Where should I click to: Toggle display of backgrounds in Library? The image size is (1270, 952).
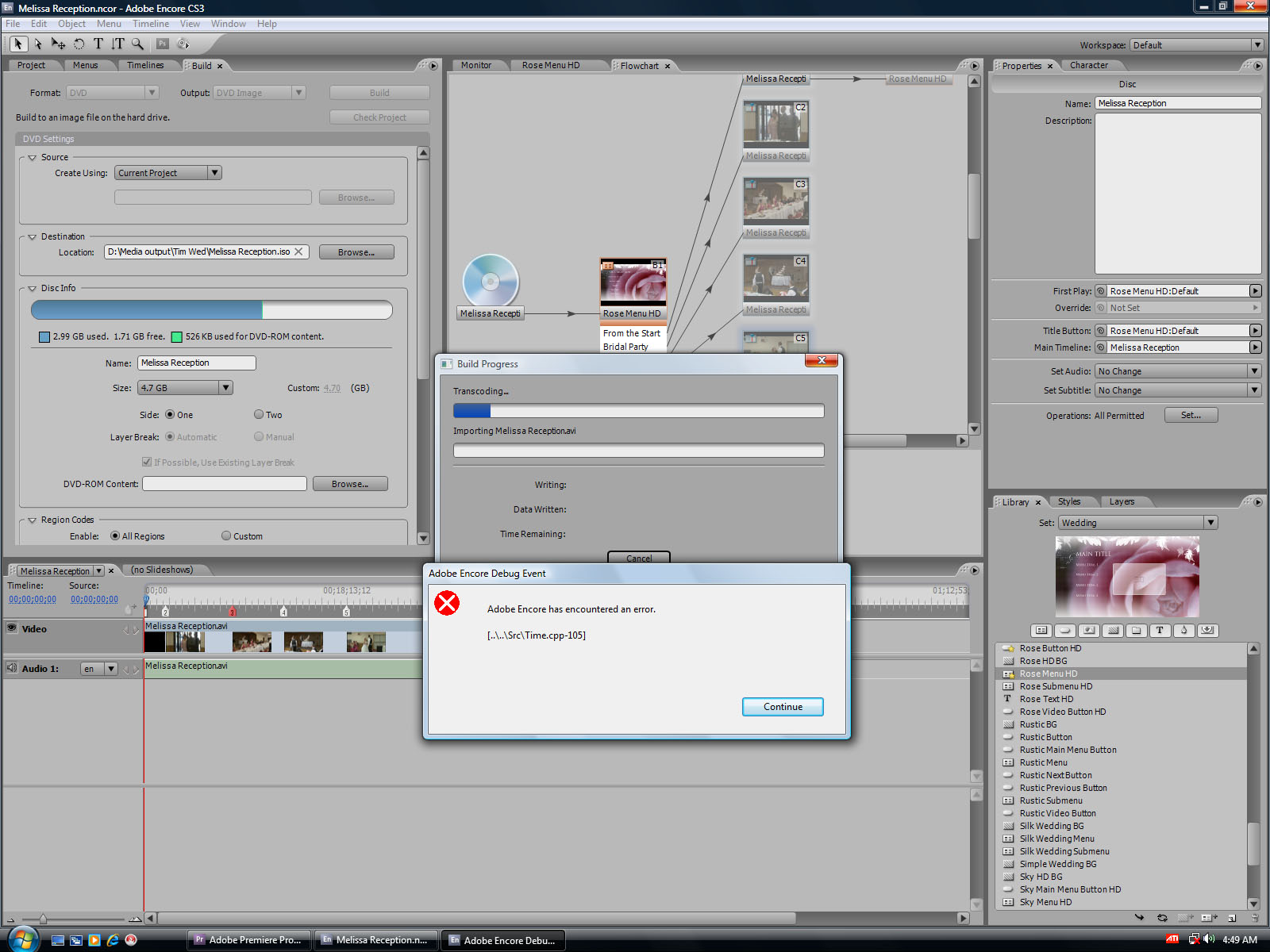pyautogui.click(x=1113, y=631)
